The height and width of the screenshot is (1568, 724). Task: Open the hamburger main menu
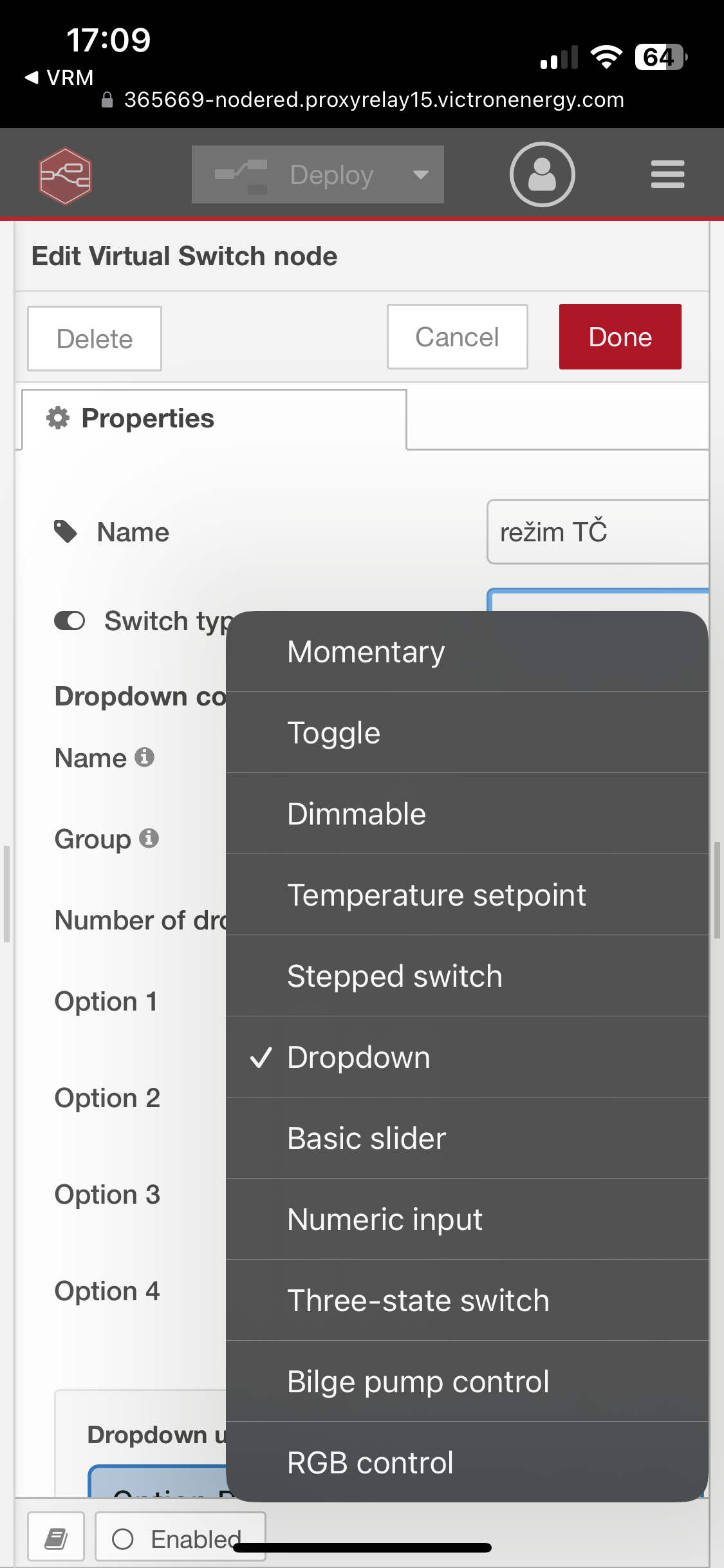tap(667, 174)
